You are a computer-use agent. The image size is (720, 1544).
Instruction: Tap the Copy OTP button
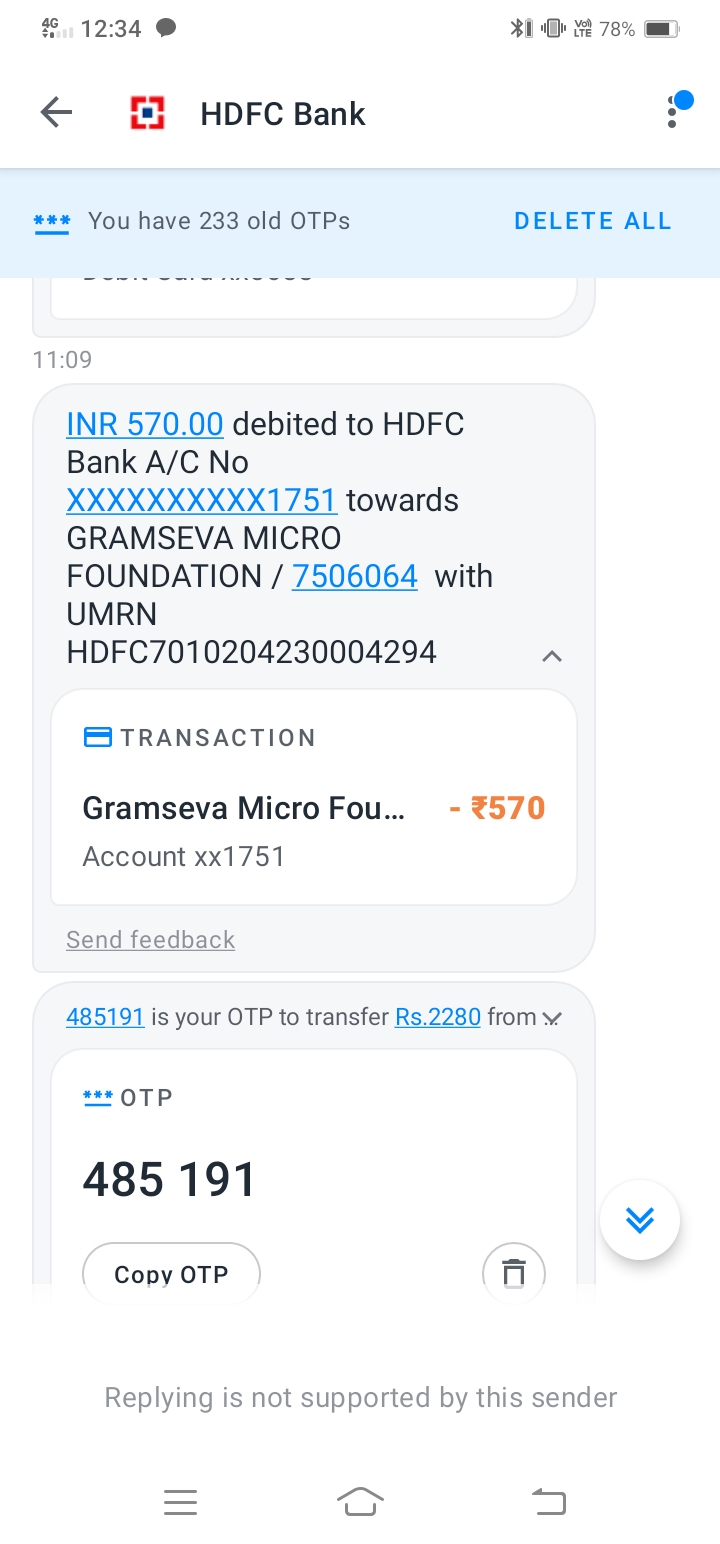coord(171,1273)
